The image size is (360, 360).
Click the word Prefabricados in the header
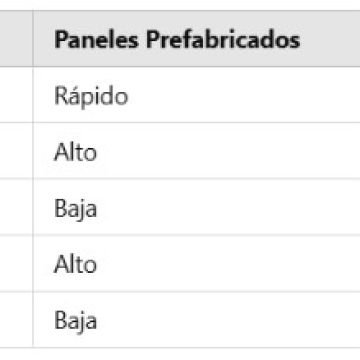(223, 40)
